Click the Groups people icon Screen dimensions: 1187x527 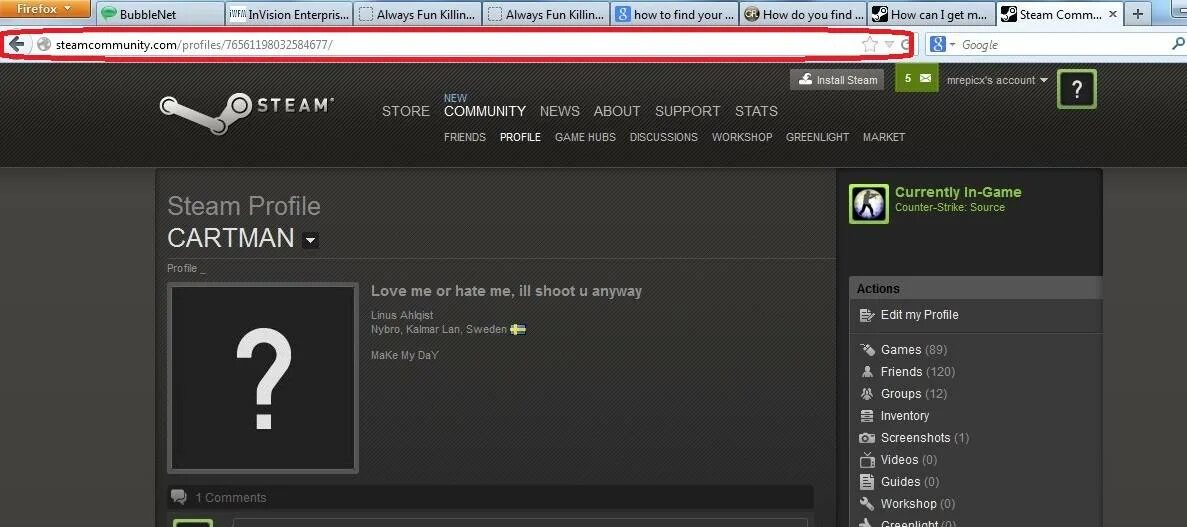(867, 394)
